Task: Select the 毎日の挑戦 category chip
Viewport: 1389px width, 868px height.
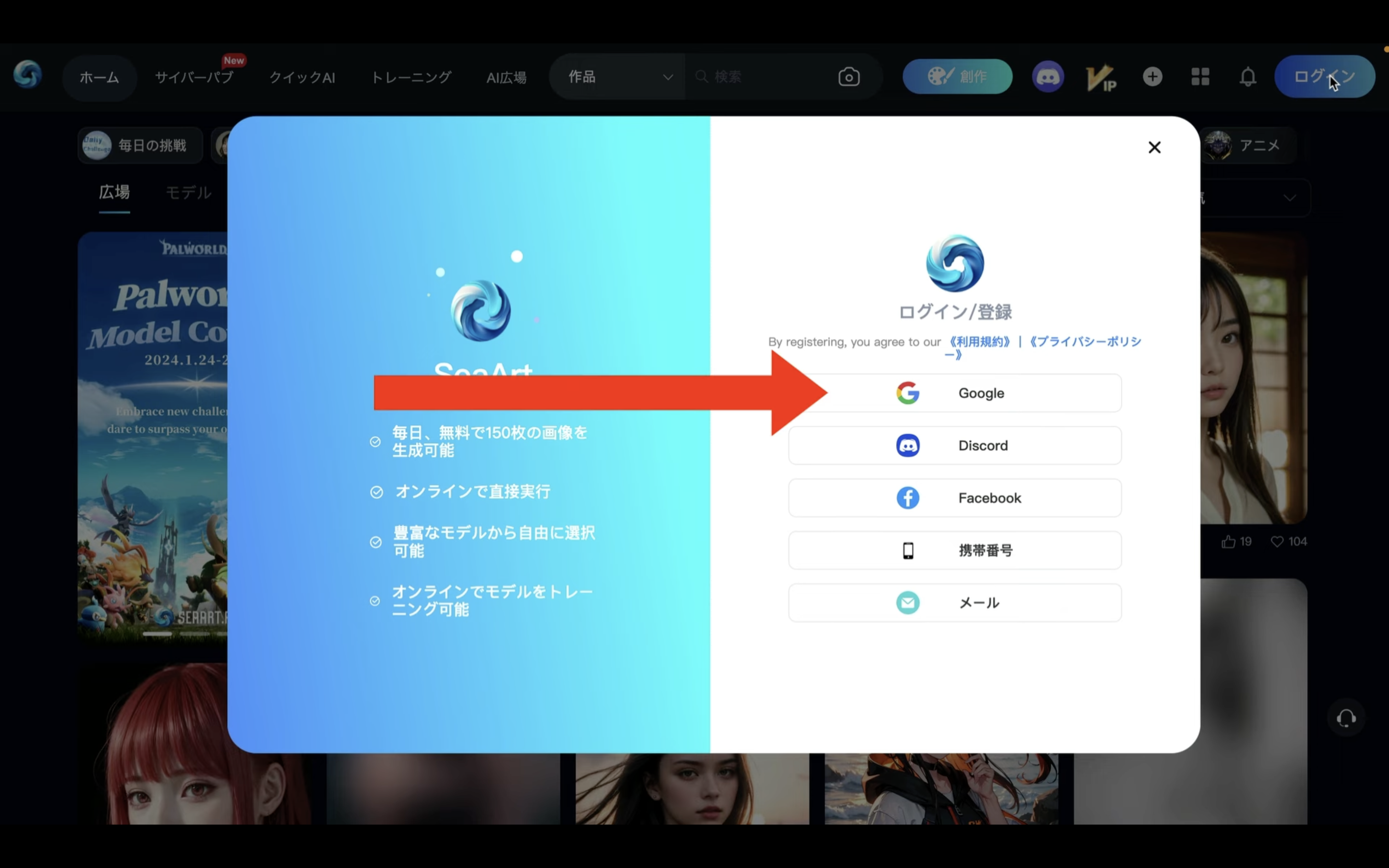Action: tap(141, 145)
